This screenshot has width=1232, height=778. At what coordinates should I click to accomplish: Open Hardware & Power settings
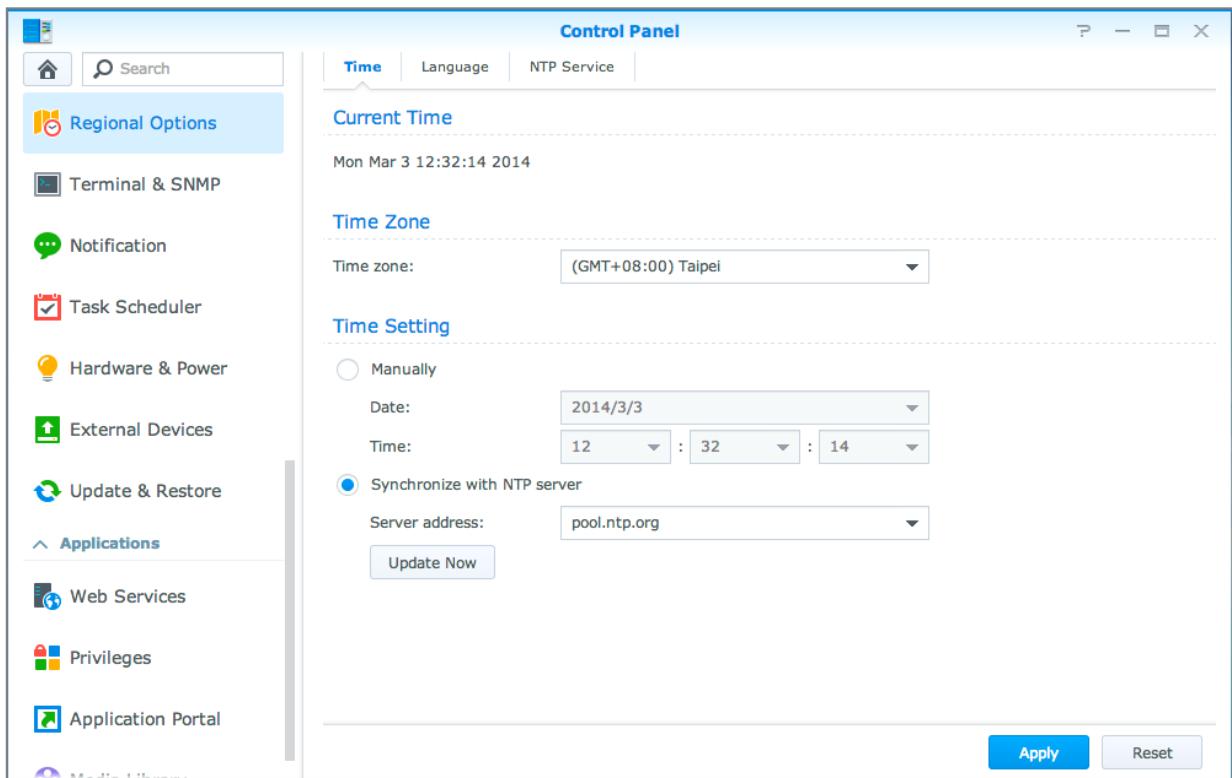coord(153,369)
